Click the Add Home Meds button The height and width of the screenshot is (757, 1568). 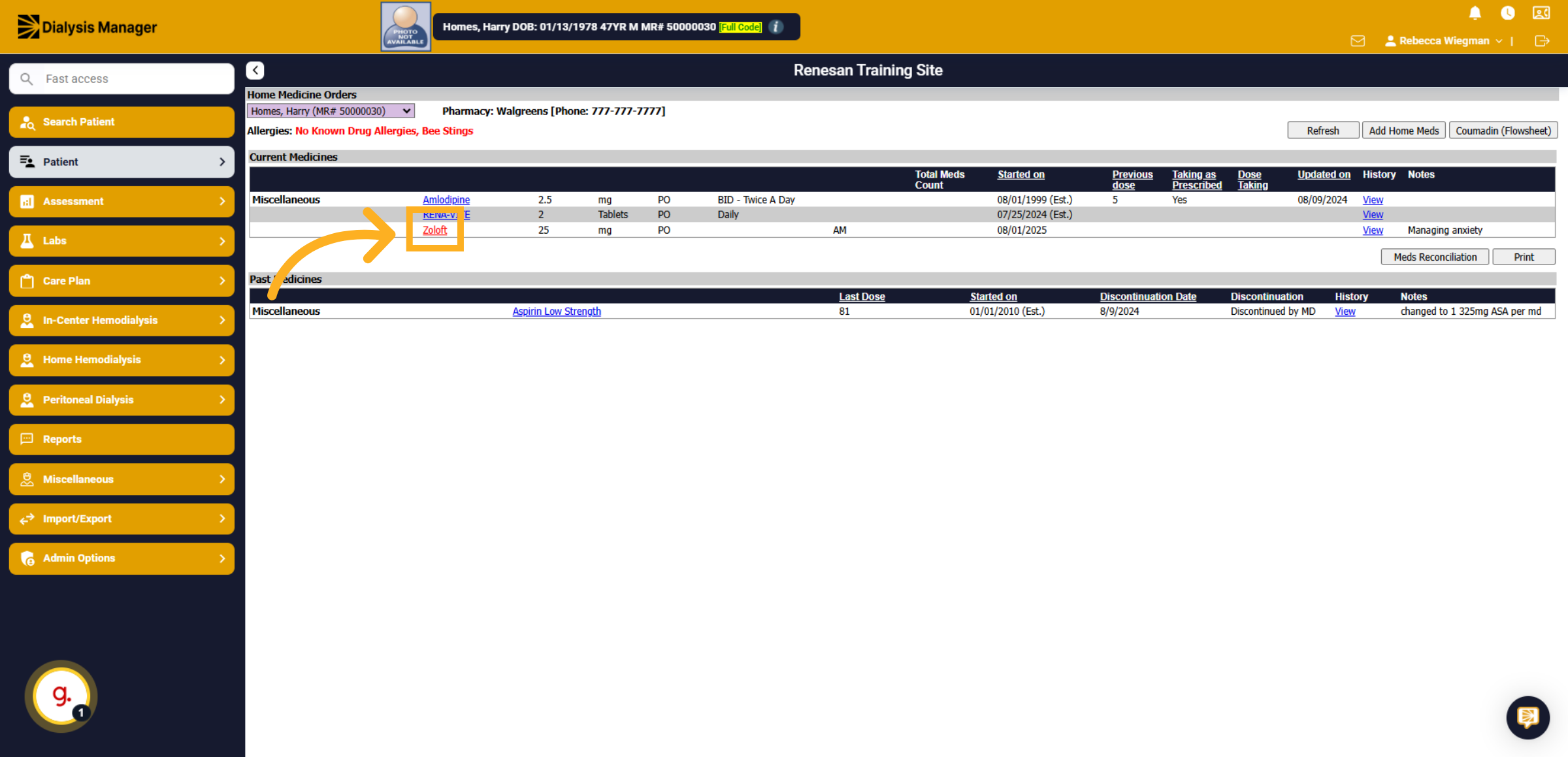click(1404, 131)
